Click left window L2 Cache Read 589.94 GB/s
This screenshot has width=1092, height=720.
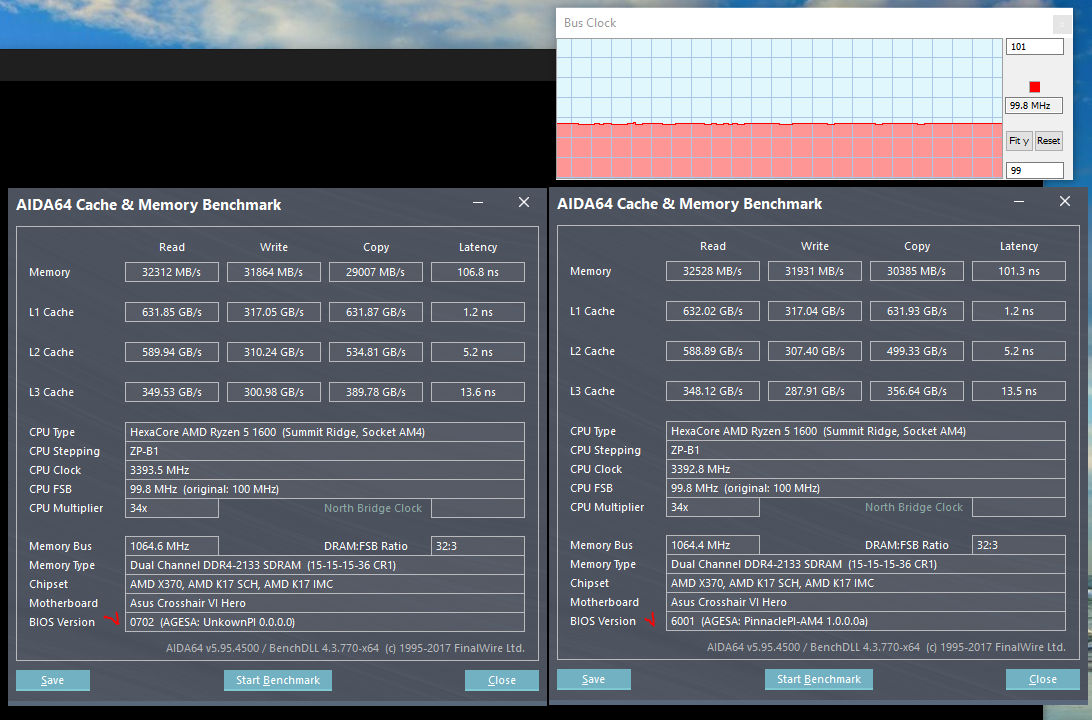171,352
